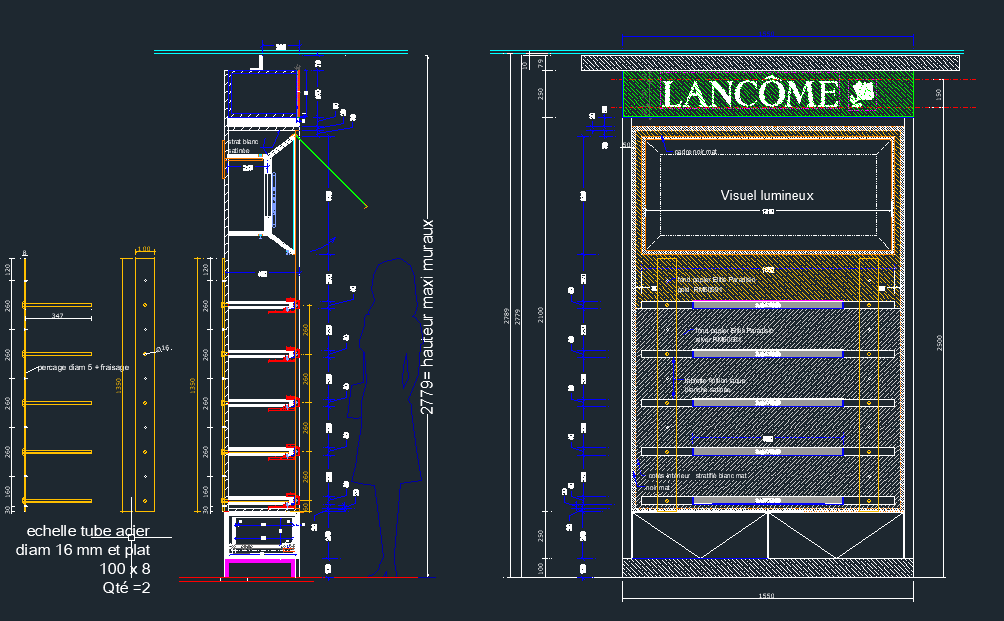Click the 347 shelf length dimension

(x=58, y=316)
